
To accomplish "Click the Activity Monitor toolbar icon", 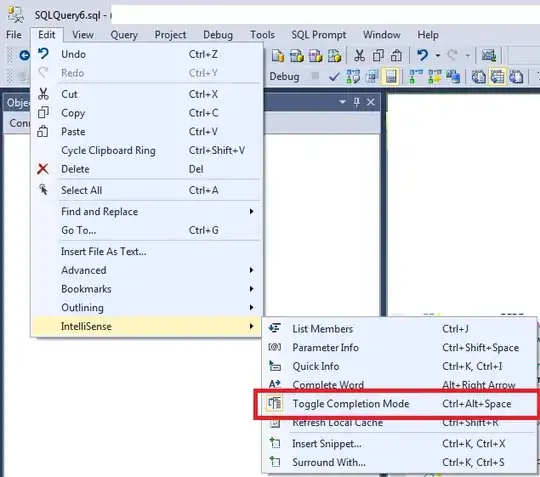I will [x=488, y=55].
